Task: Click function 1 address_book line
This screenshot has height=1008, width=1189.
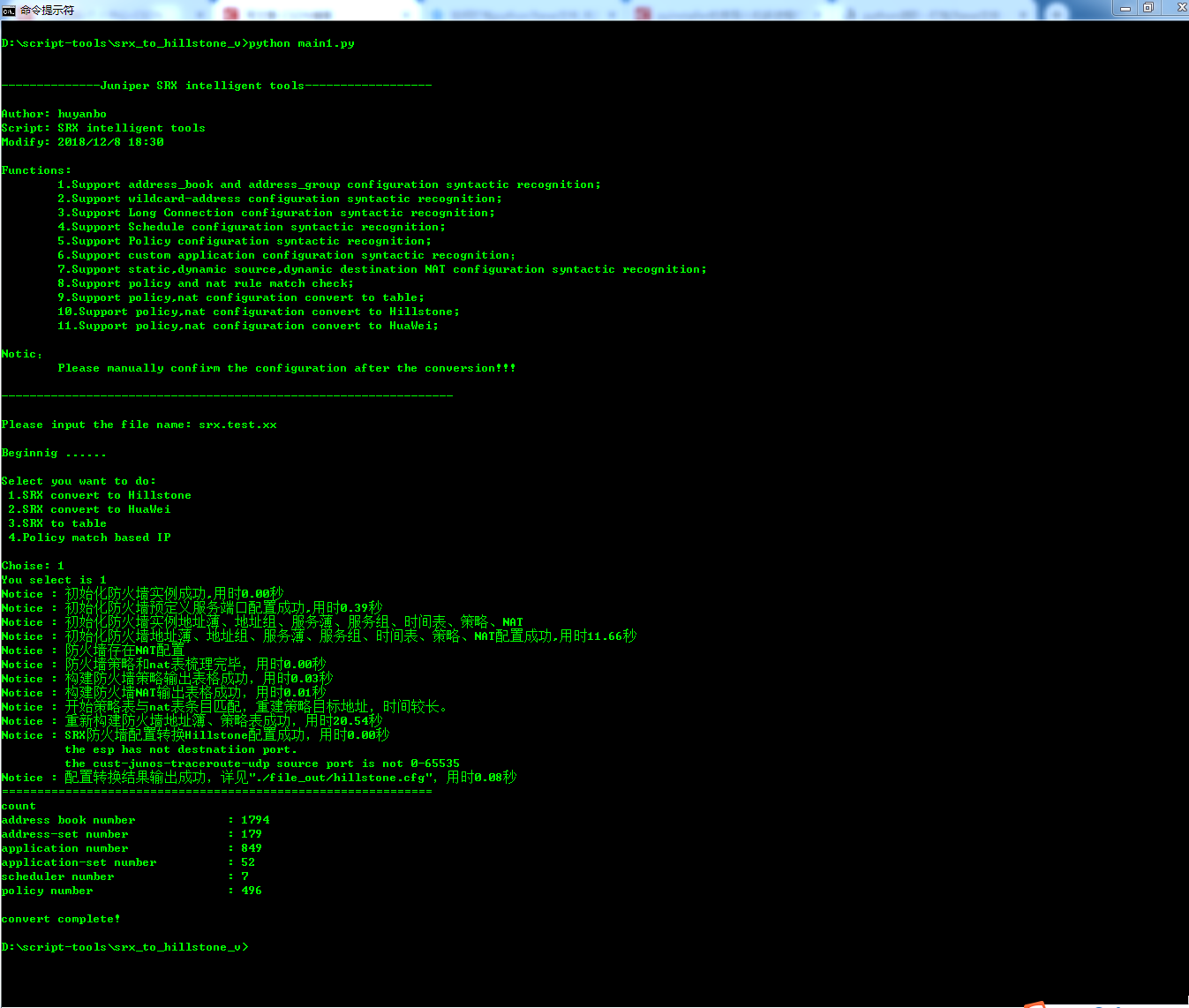Action: pyautogui.click(x=329, y=184)
